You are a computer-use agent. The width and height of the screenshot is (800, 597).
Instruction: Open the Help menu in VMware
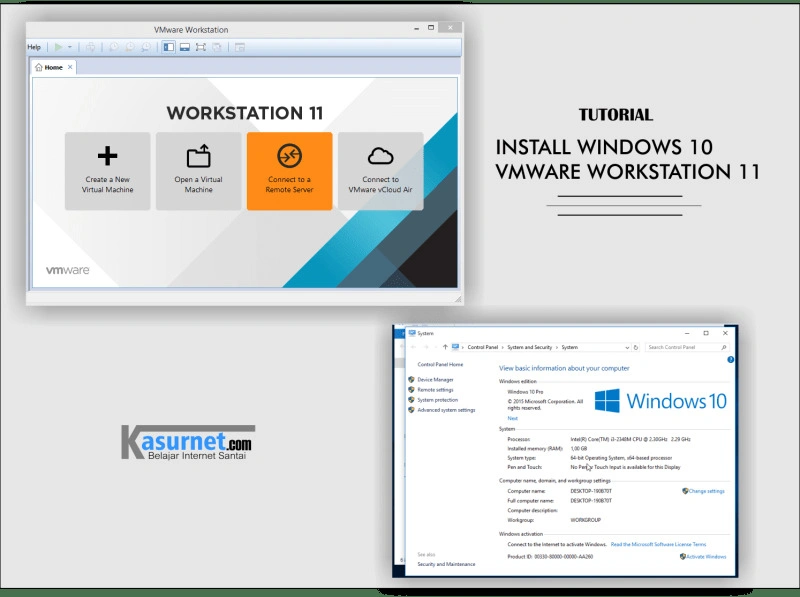click(x=34, y=47)
